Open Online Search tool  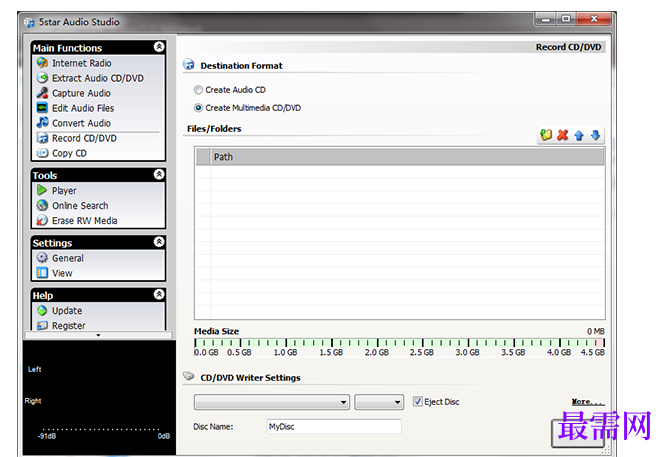pos(80,205)
